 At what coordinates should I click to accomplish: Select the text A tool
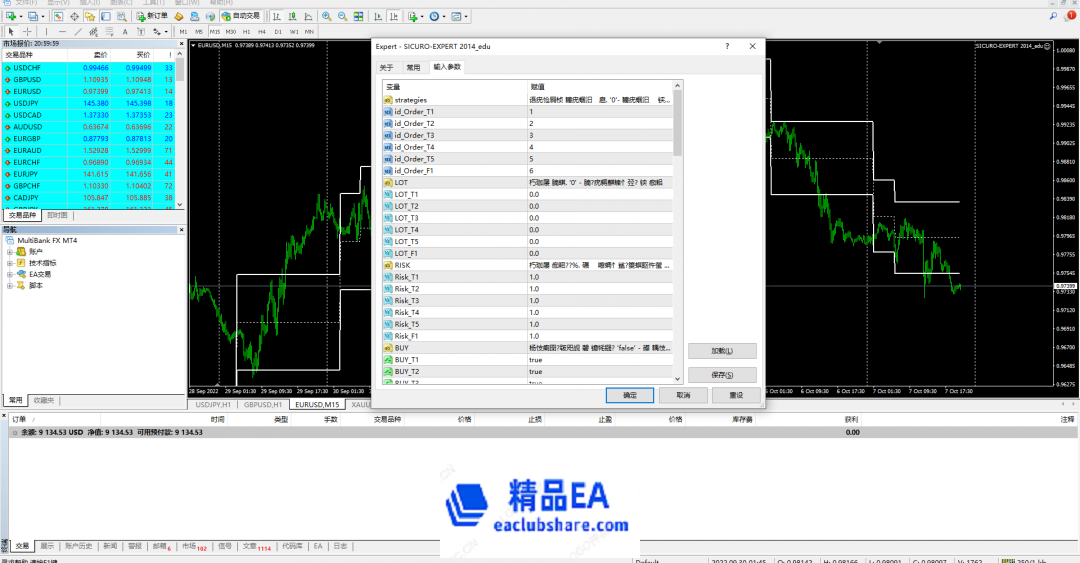pyautogui.click(x=125, y=32)
